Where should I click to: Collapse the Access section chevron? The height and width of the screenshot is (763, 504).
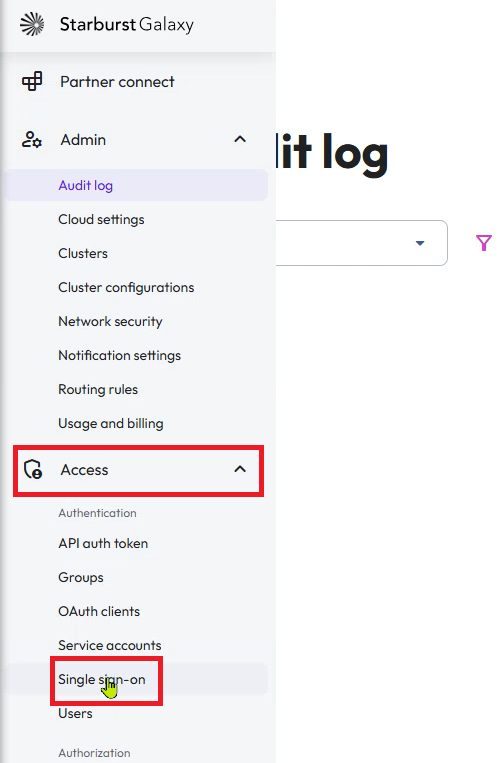point(240,469)
